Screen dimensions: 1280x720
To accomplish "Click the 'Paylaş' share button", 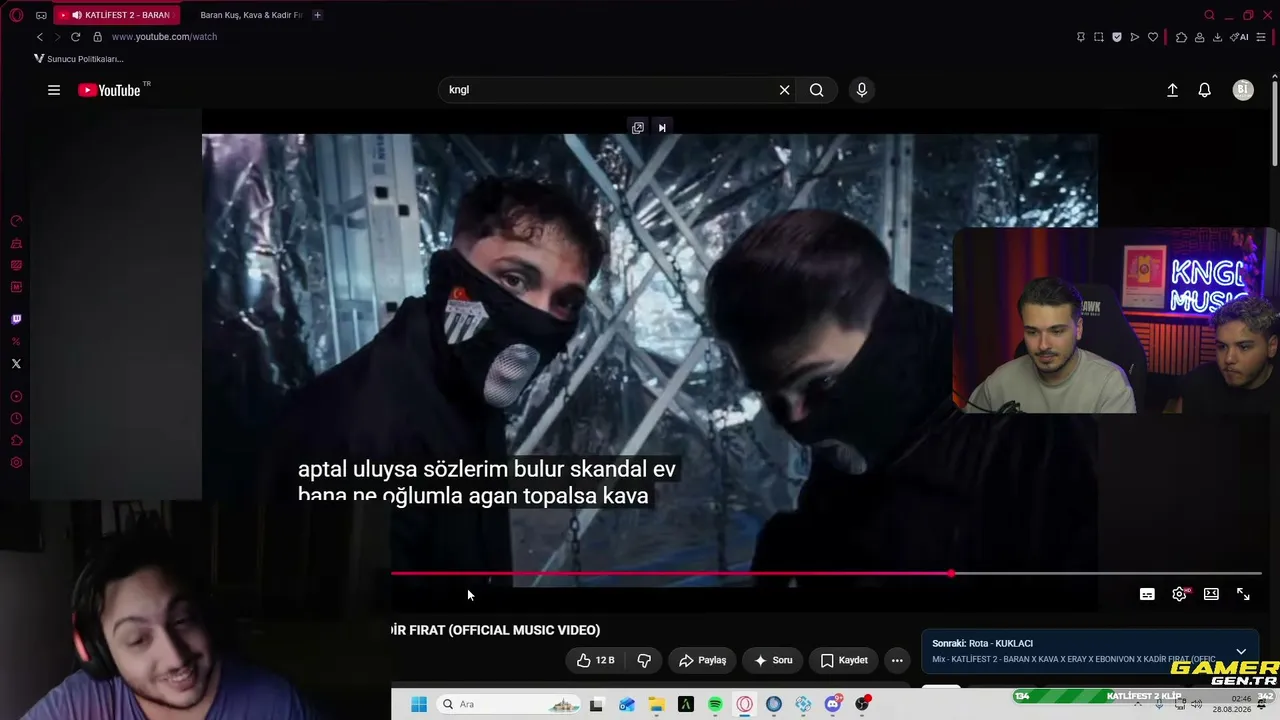I will click(x=702, y=660).
